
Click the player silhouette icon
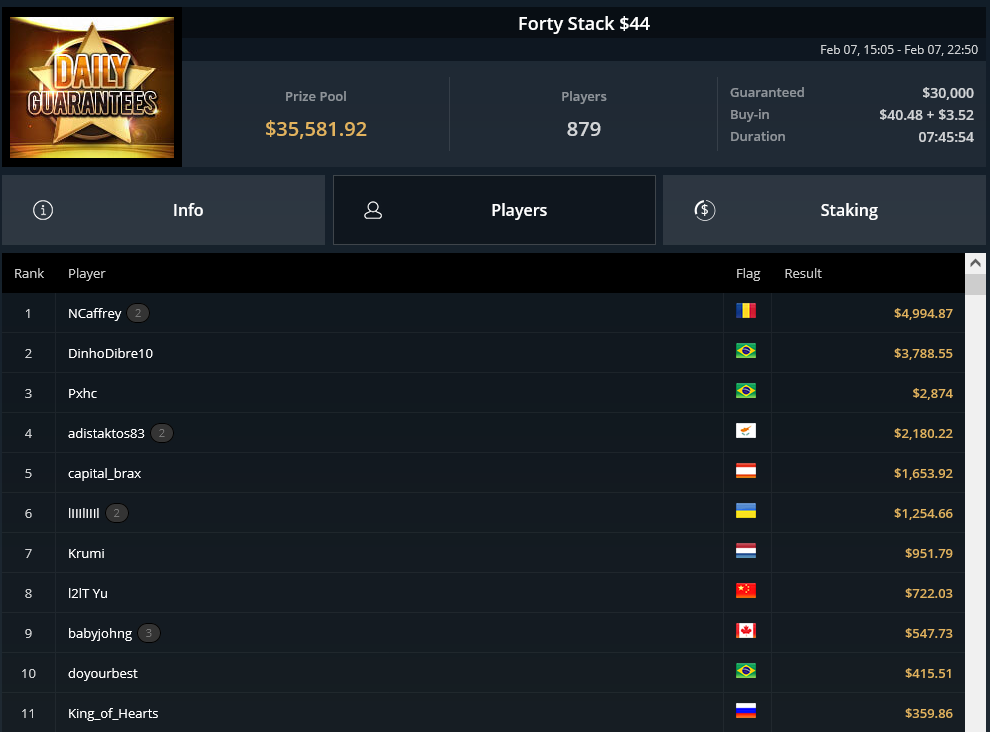point(373,210)
